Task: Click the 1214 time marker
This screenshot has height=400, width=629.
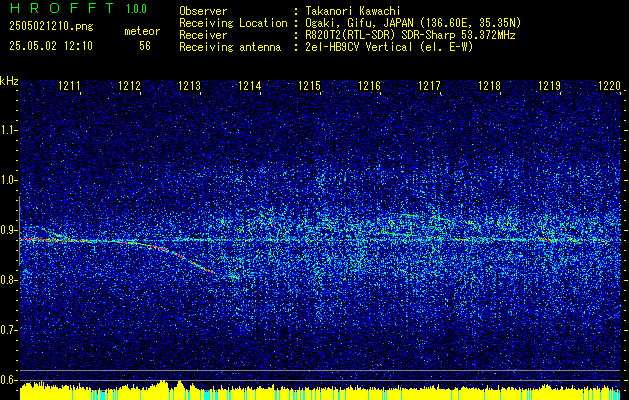Action: 250,86
